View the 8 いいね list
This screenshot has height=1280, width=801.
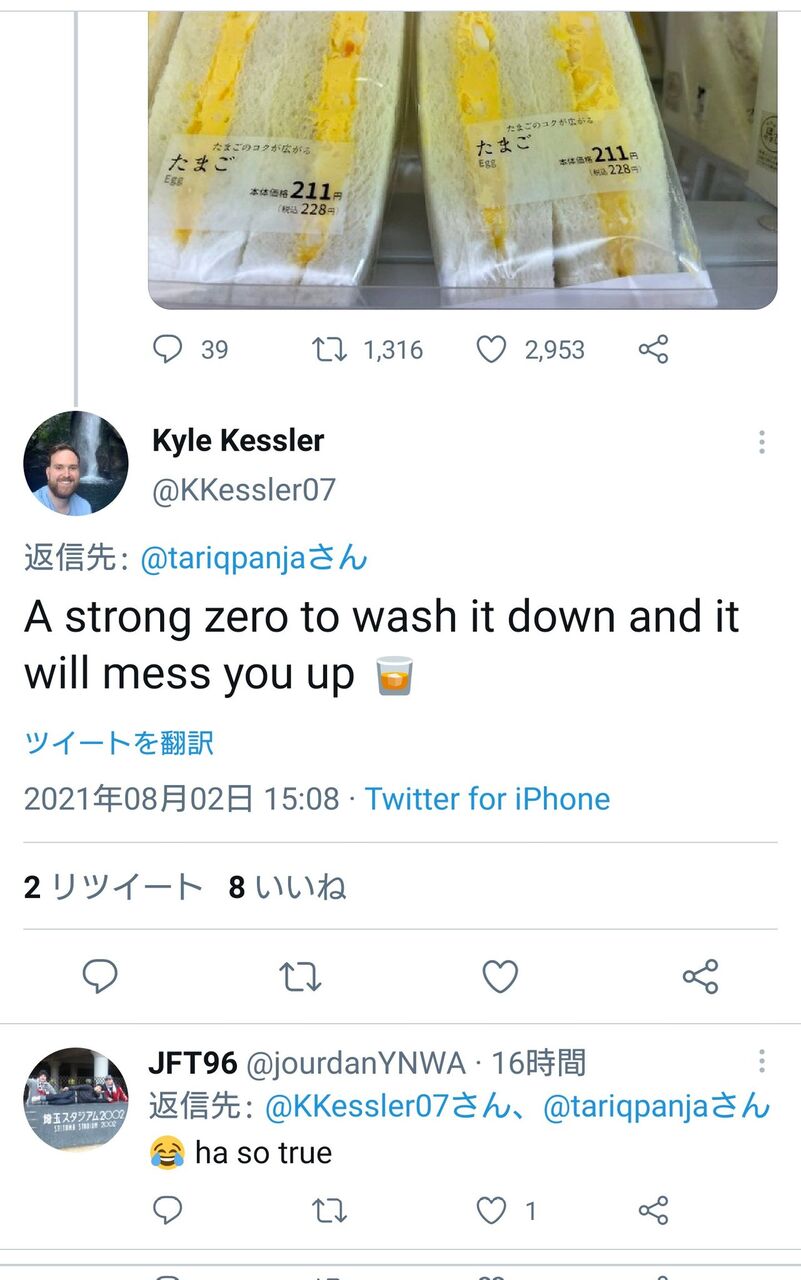click(x=287, y=887)
